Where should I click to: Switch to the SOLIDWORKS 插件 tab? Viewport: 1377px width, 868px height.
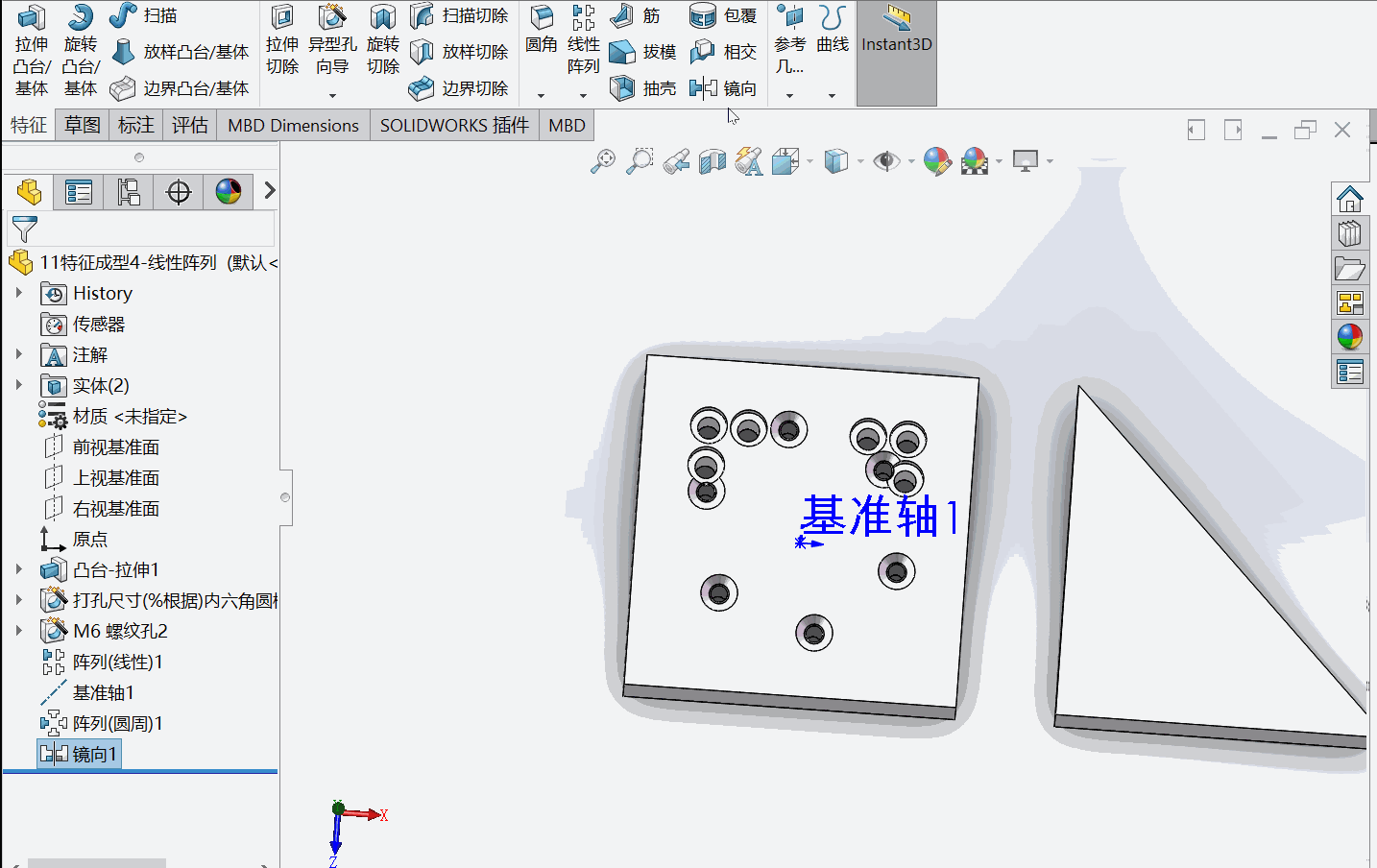pyautogui.click(x=454, y=126)
